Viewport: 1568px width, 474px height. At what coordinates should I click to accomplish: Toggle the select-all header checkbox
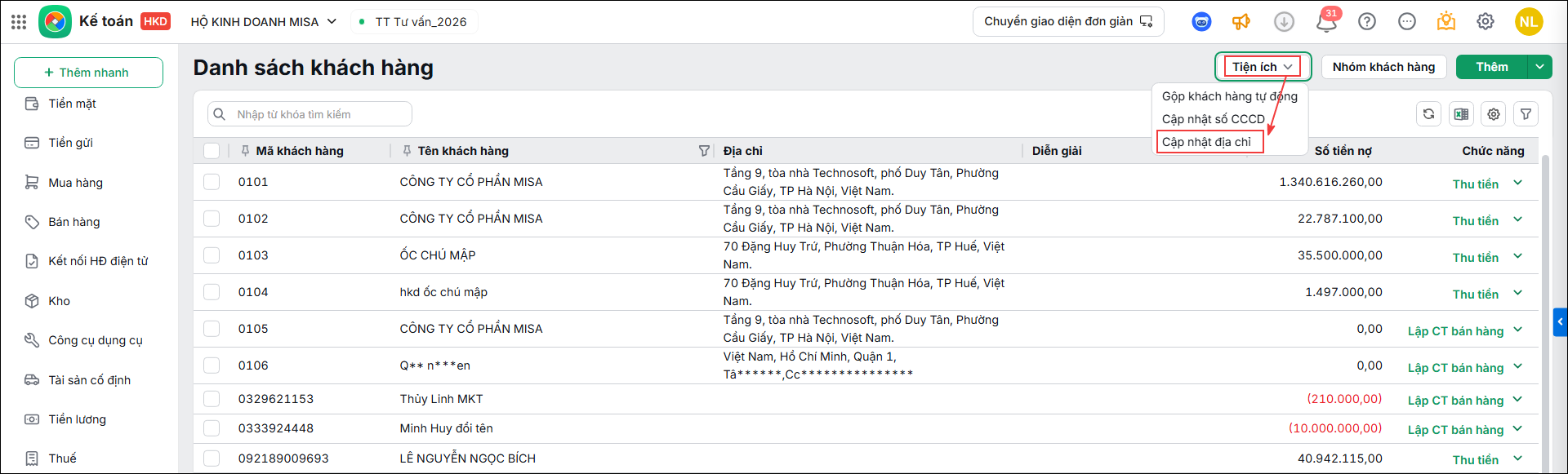pos(212,151)
